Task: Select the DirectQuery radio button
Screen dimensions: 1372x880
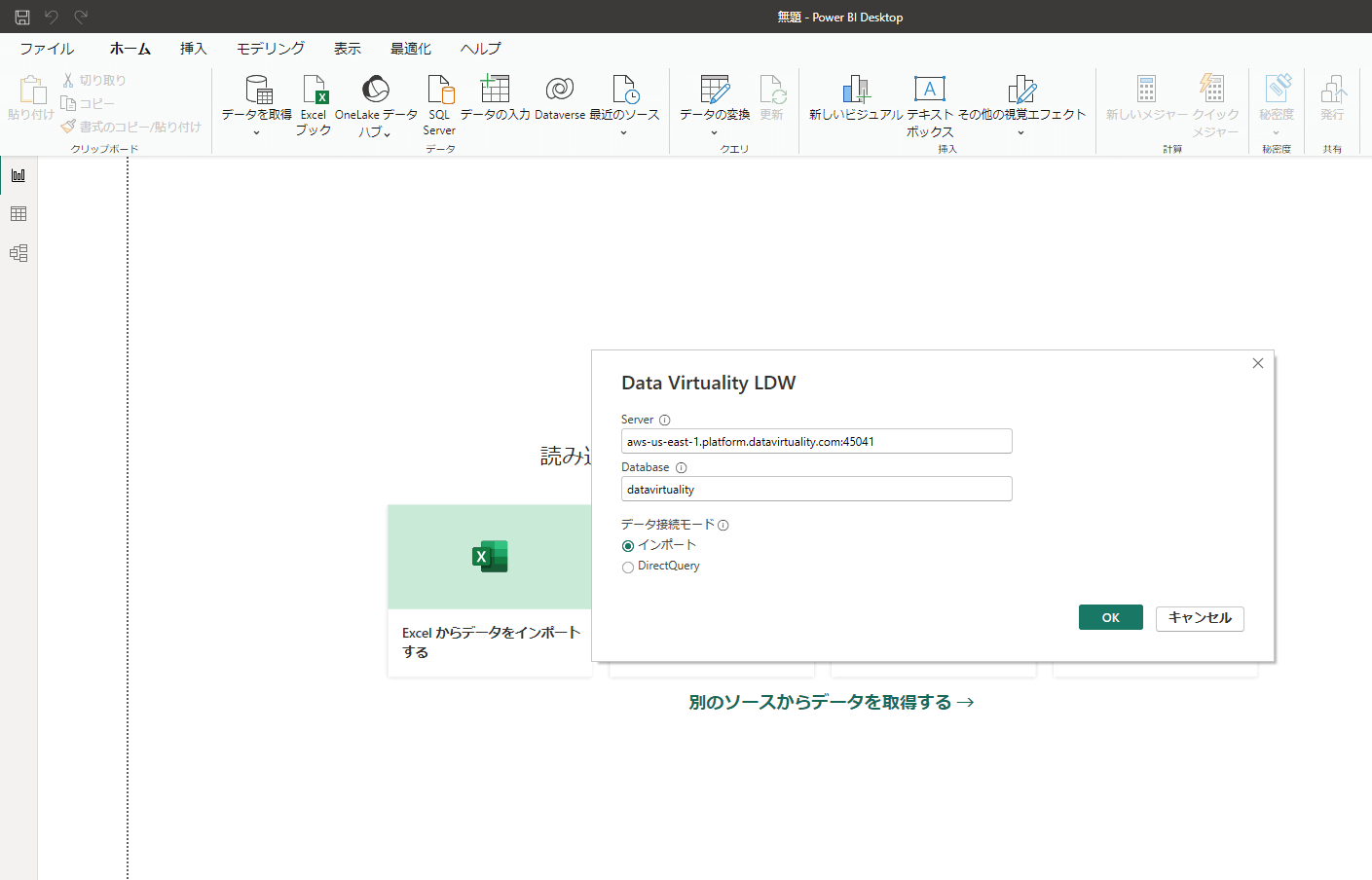Action: (x=628, y=568)
